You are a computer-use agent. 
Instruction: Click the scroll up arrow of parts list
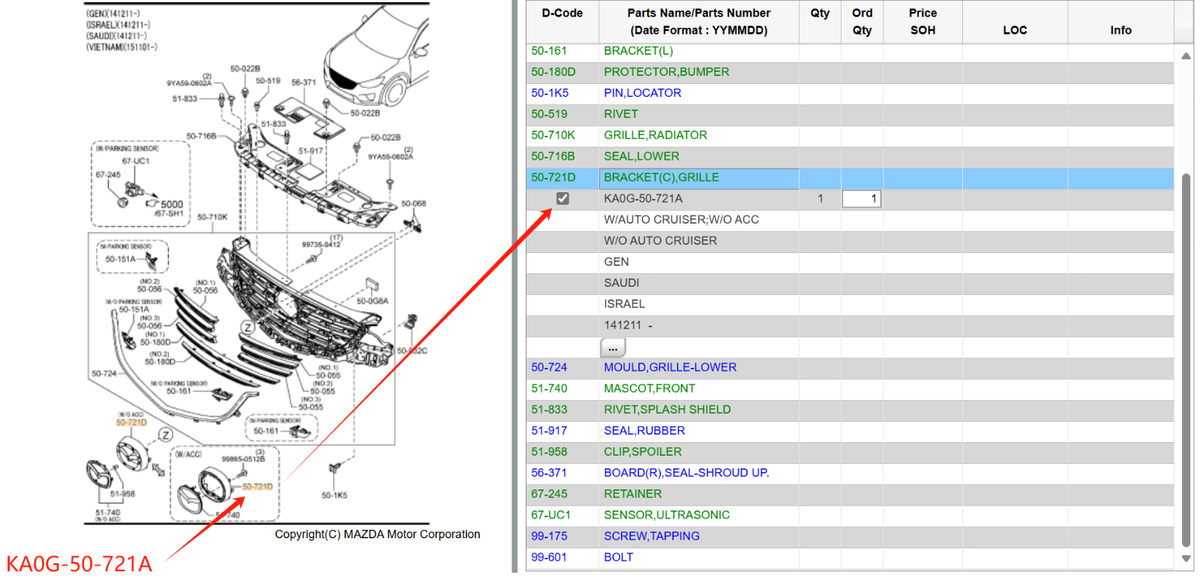(x=1186, y=8)
